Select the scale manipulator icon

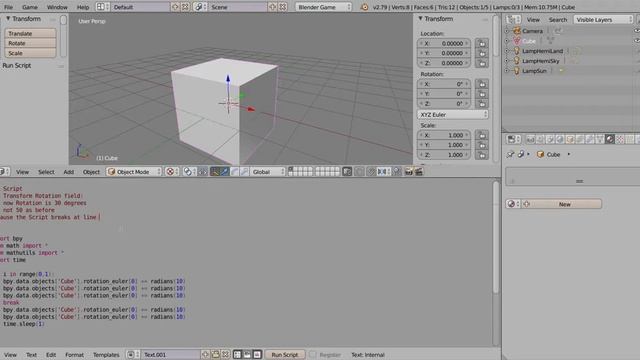coord(244,172)
